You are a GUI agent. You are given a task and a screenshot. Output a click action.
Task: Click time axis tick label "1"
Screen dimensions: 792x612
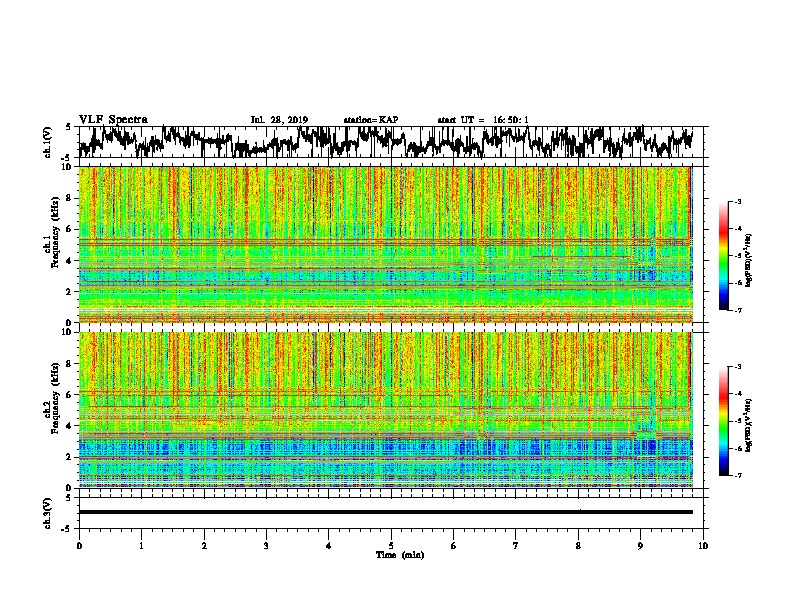tap(141, 546)
